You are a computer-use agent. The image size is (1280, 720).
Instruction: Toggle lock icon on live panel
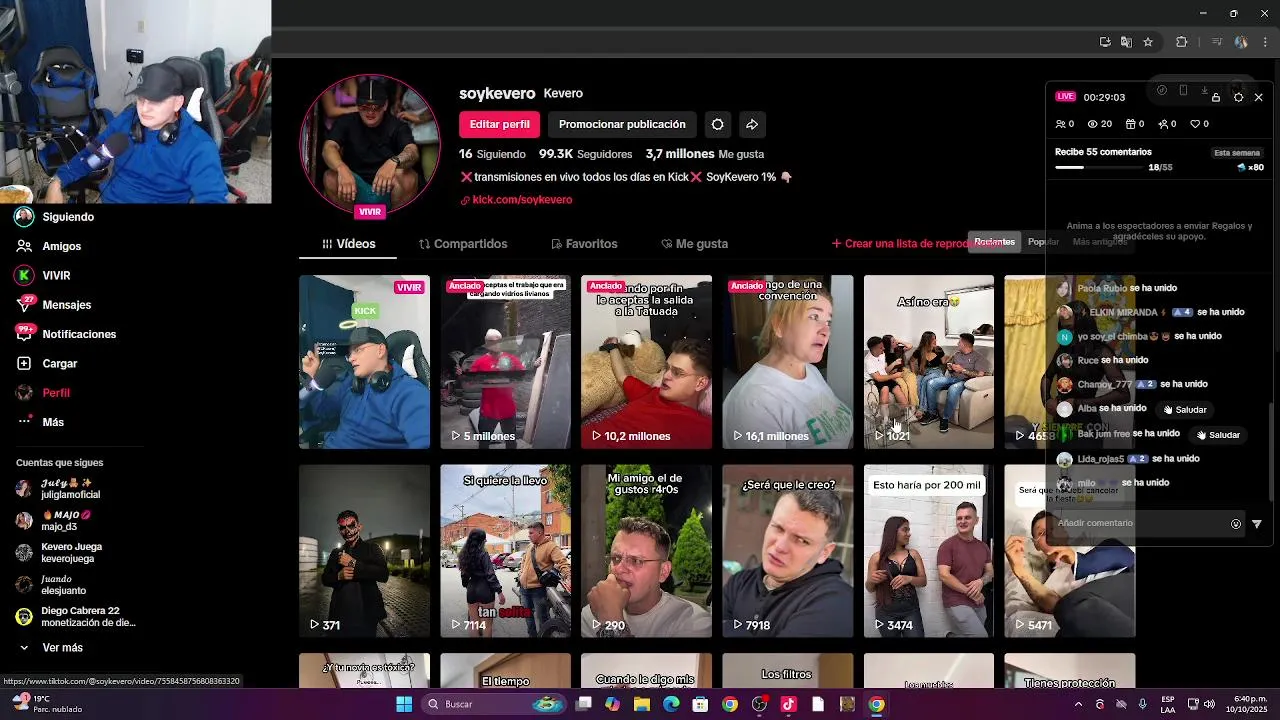point(1216,97)
